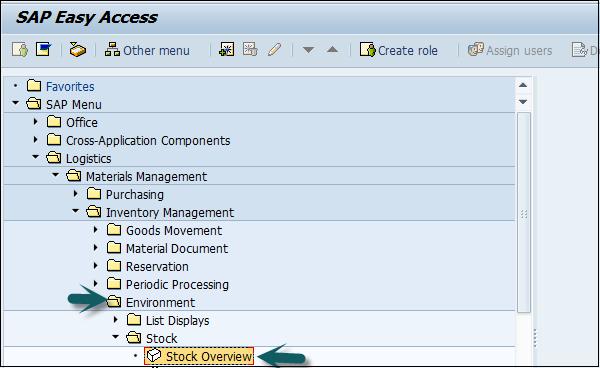This screenshot has height=368, width=600.
Task: Expand the Office folder
Action: click(36, 122)
